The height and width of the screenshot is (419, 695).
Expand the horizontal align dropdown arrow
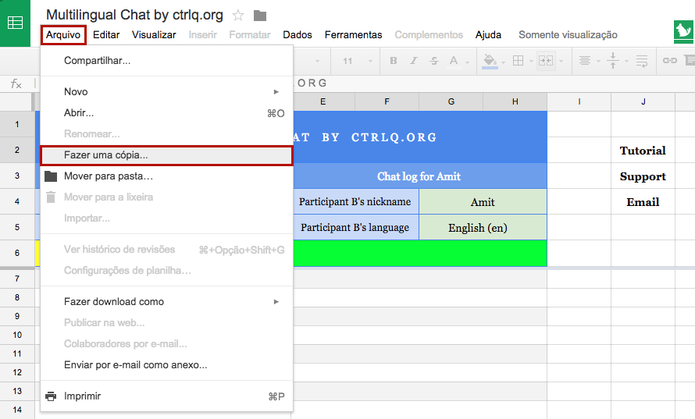coord(598,61)
